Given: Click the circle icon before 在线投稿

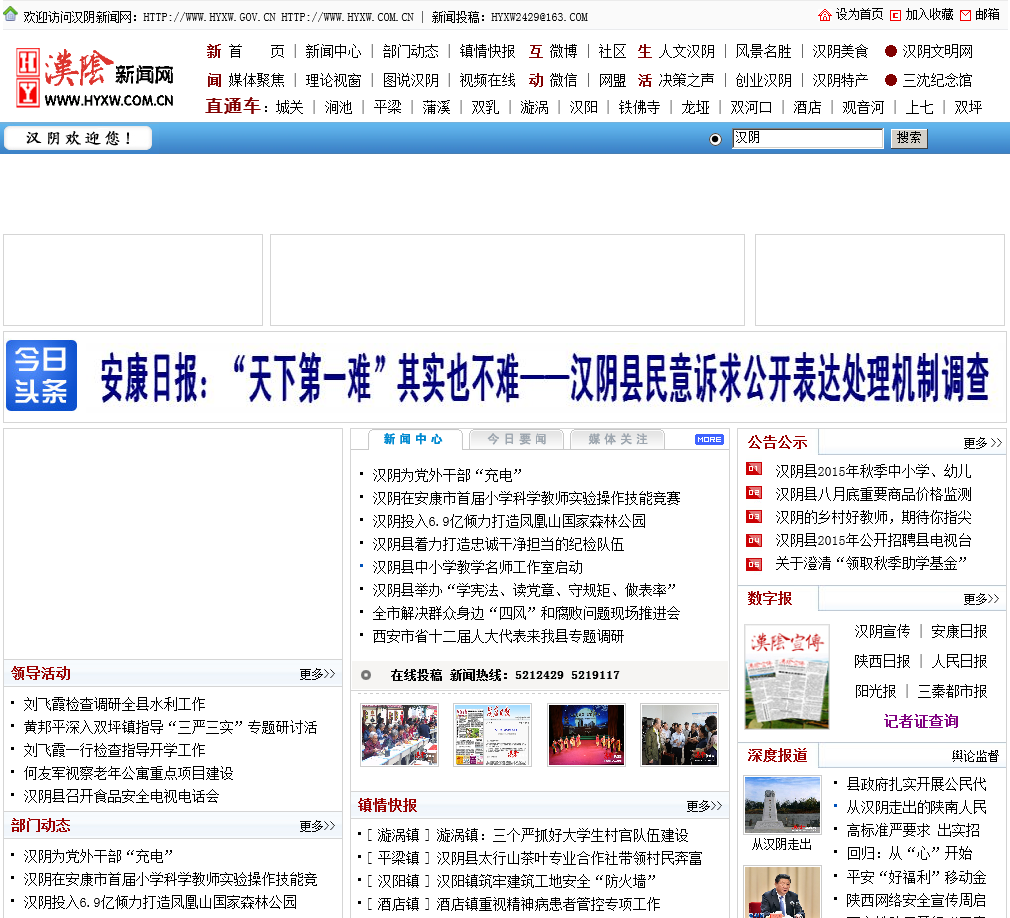Looking at the screenshot, I should pos(366,675).
